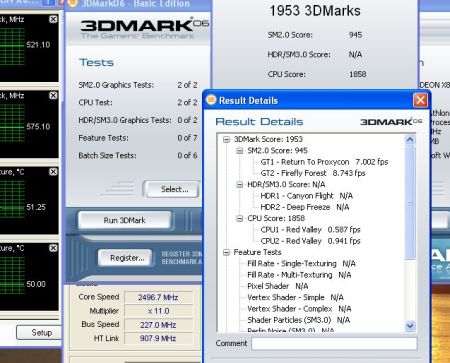The width and height of the screenshot is (450, 363).
Task: Click the Setup button in monitor window
Action: pos(40,332)
